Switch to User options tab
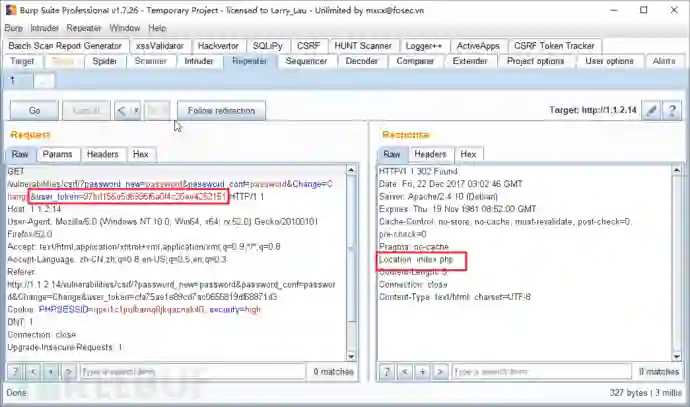 point(609,61)
